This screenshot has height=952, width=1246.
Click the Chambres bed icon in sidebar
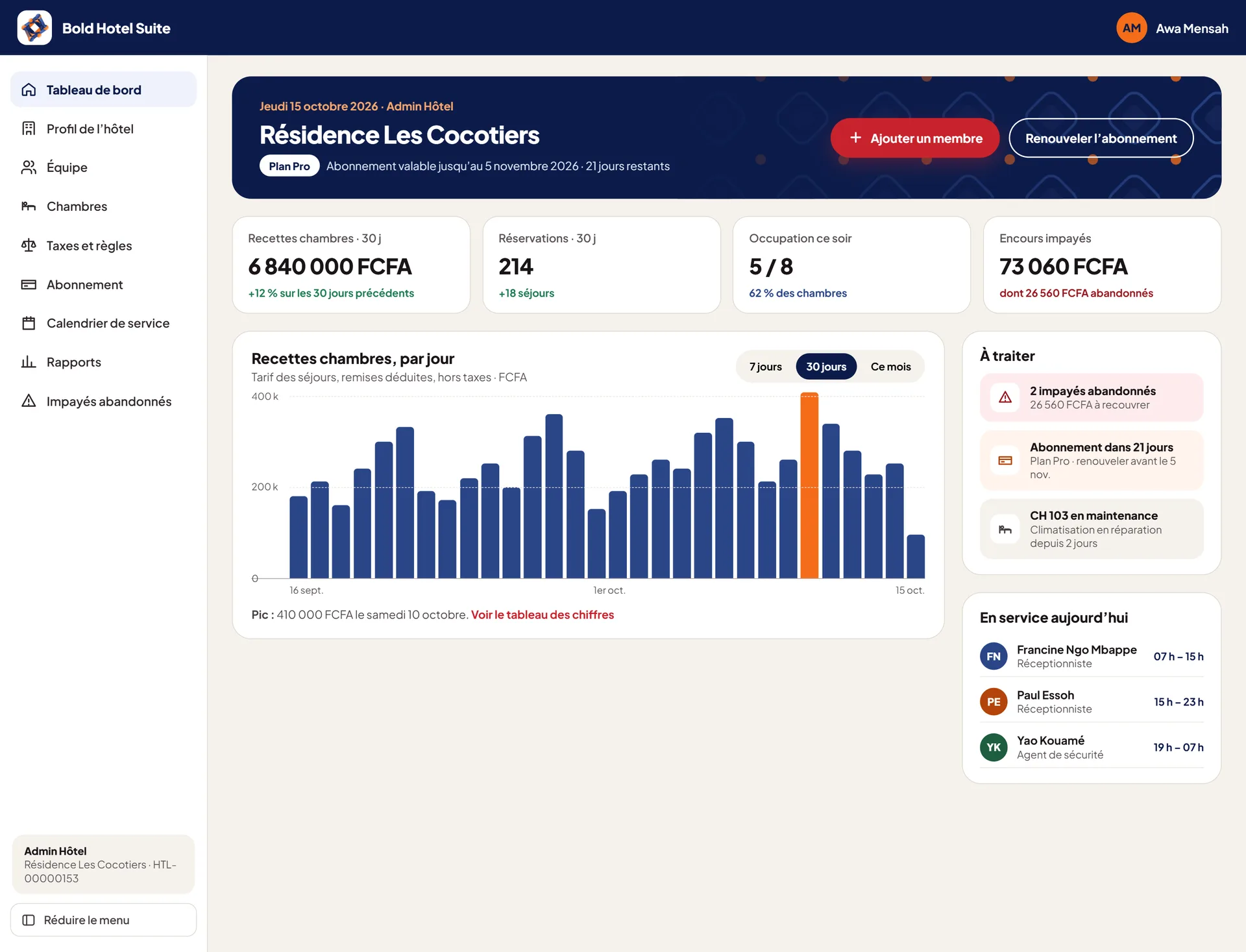[29, 206]
